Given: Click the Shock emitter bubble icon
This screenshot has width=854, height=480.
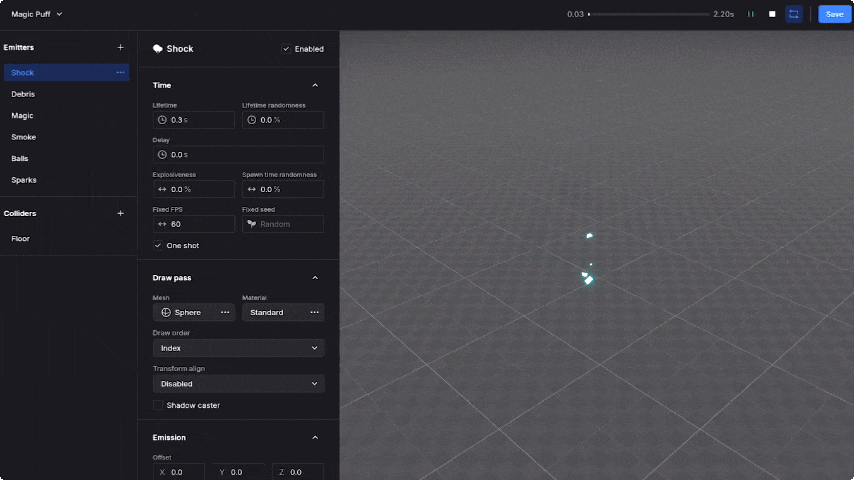Looking at the screenshot, I should [158, 49].
